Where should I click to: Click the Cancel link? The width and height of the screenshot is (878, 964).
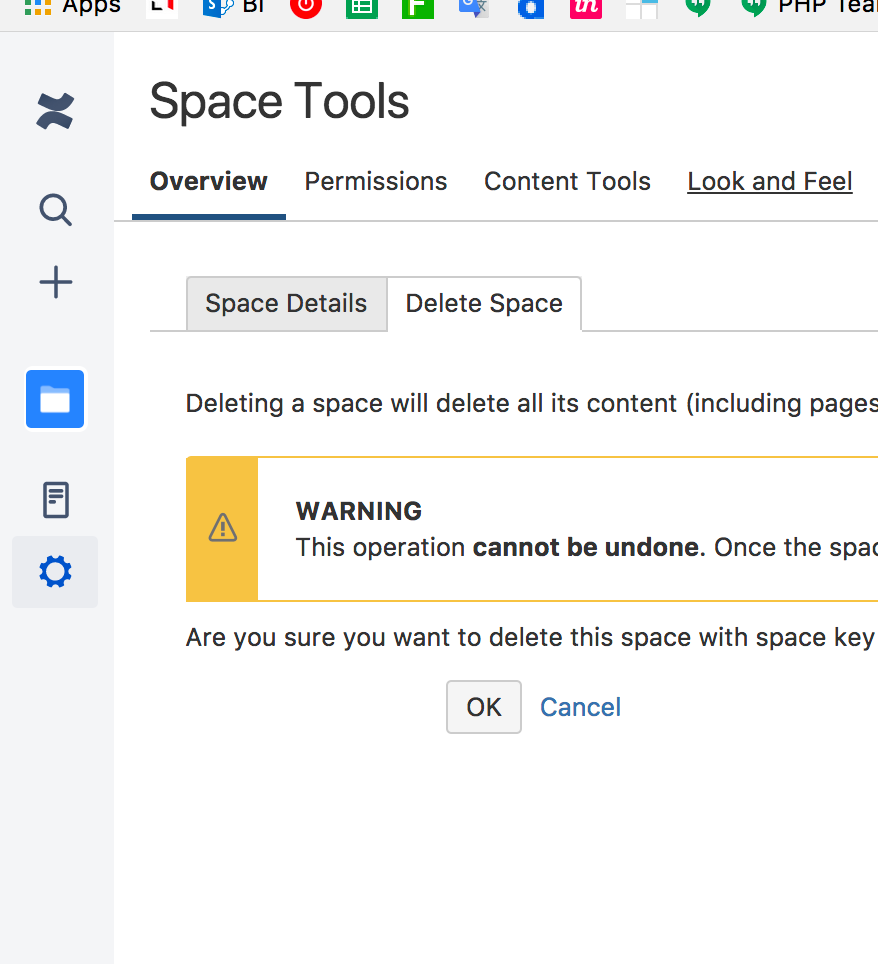(580, 707)
